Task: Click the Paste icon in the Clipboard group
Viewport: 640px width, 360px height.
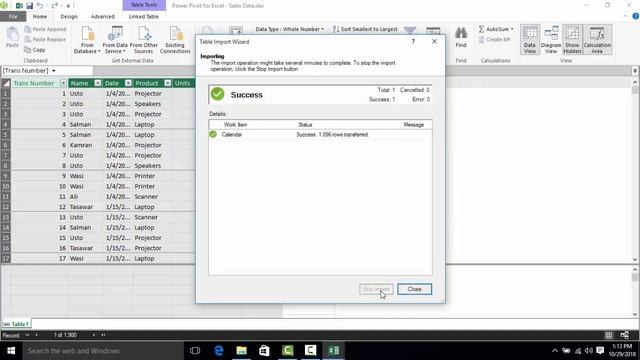Action: coord(12,38)
